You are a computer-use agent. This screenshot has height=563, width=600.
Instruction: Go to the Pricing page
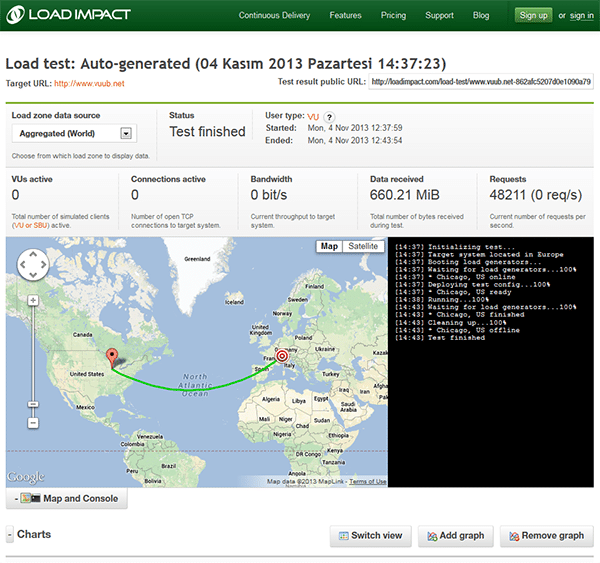click(393, 16)
